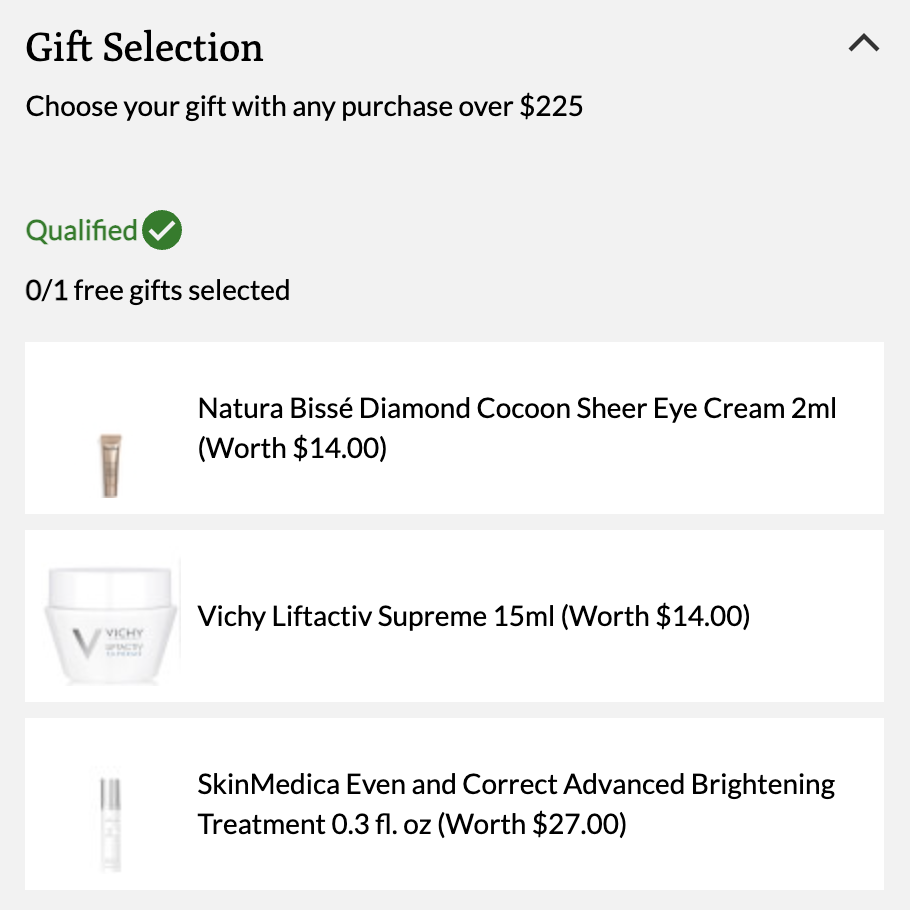Click the Vichy V logo on jar
Image resolution: width=910 pixels, height=910 pixels.
[x=85, y=644]
